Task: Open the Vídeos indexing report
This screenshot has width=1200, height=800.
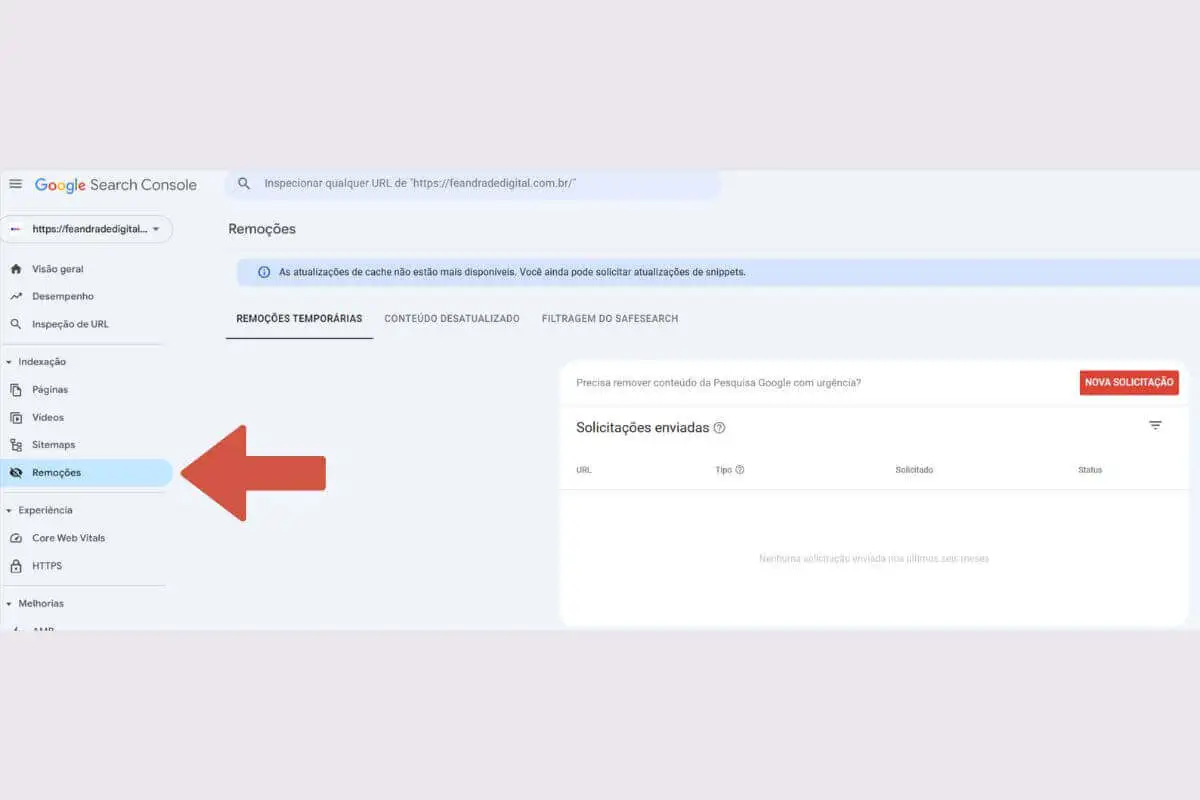Action: [x=48, y=417]
